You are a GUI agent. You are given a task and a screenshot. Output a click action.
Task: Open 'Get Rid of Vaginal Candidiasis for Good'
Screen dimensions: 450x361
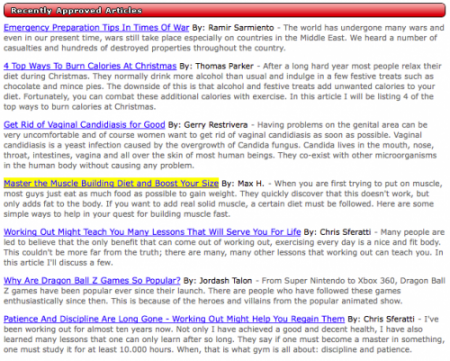[84, 125]
